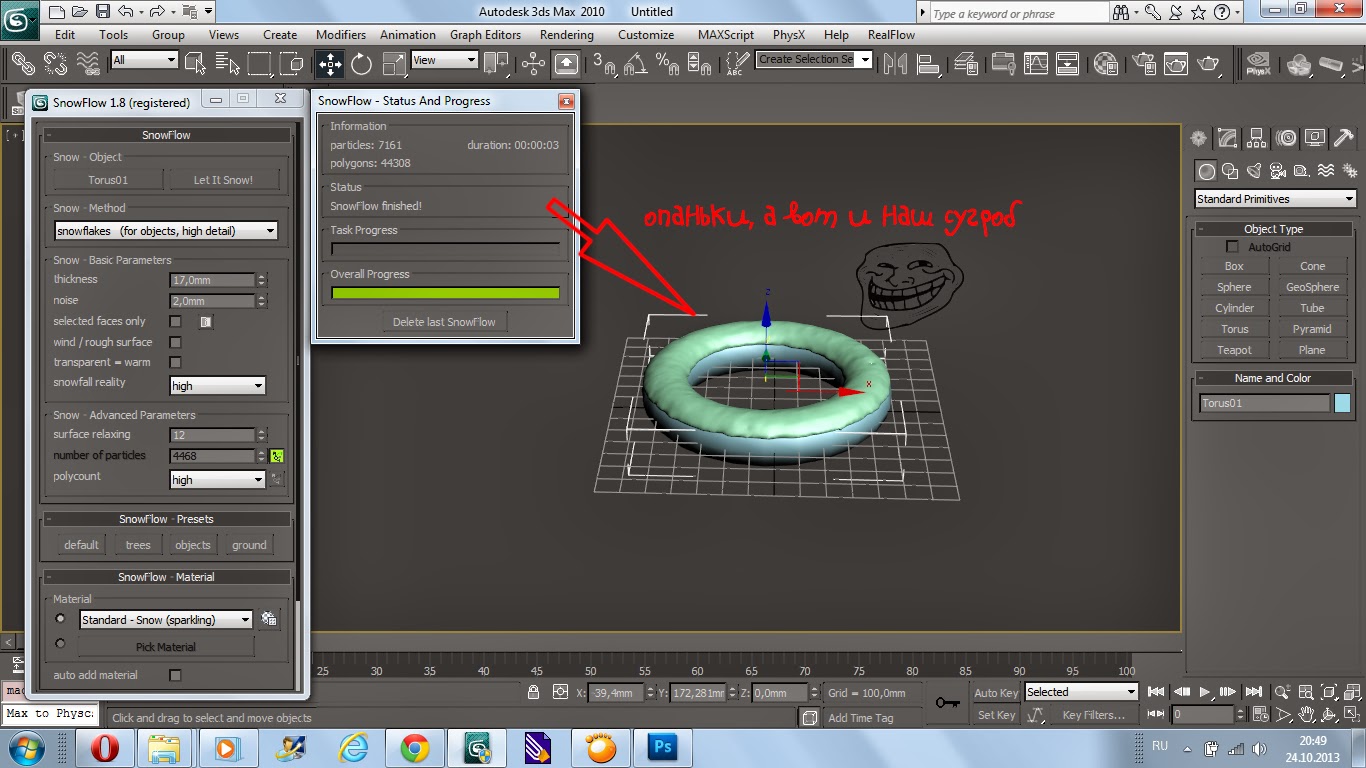This screenshot has height=768, width=1366.
Task: Open the All selection filter dropdown
Action: coord(145,60)
